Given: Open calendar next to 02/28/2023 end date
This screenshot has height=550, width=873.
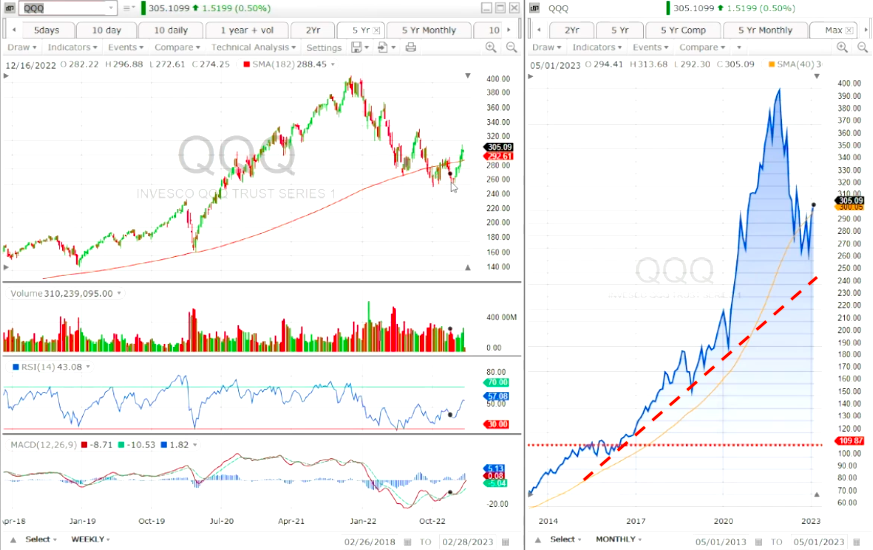Looking at the screenshot, I should 506,542.
